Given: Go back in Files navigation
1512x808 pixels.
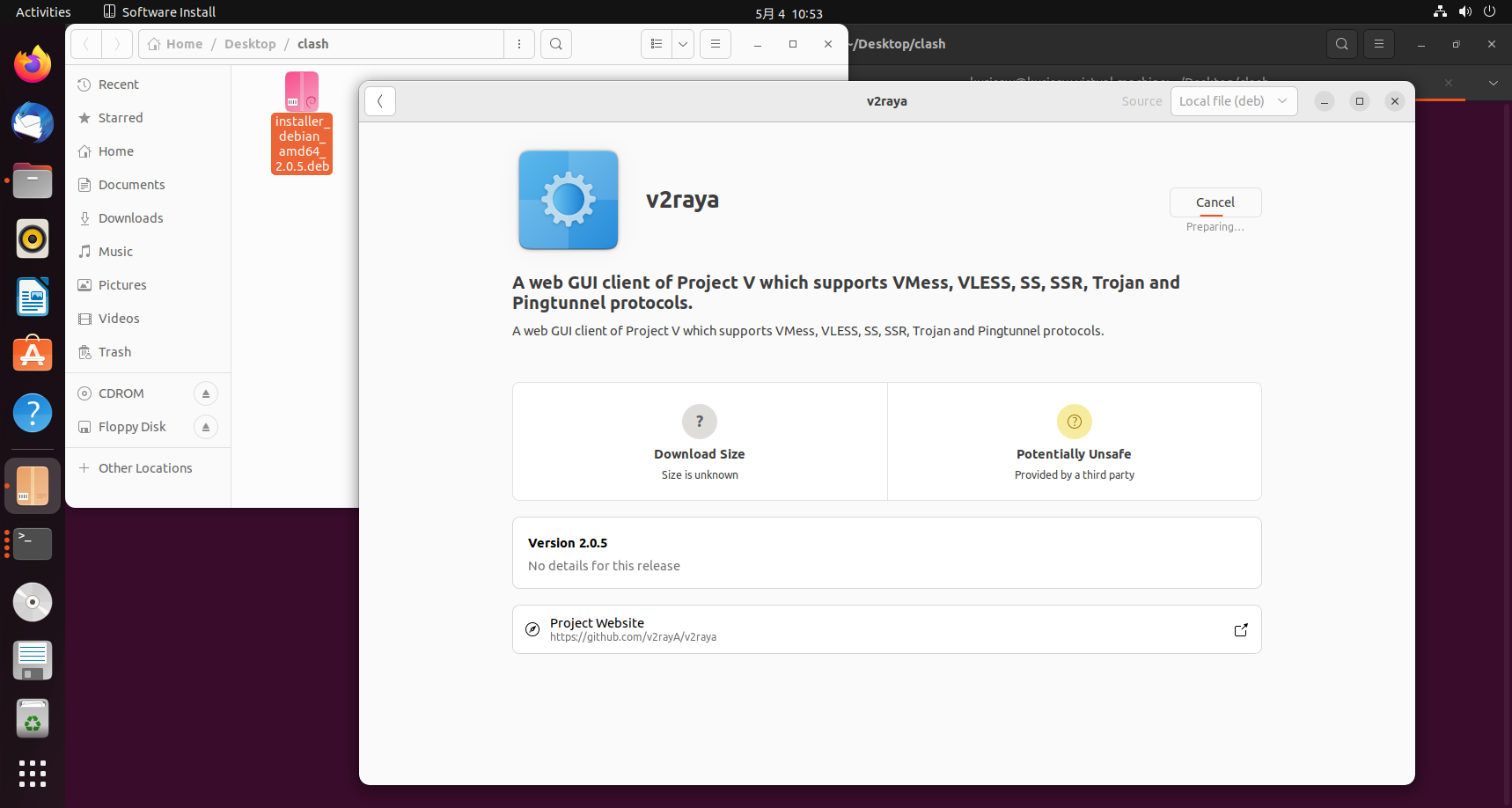Looking at the screenshot, I should tap(86, 44).
